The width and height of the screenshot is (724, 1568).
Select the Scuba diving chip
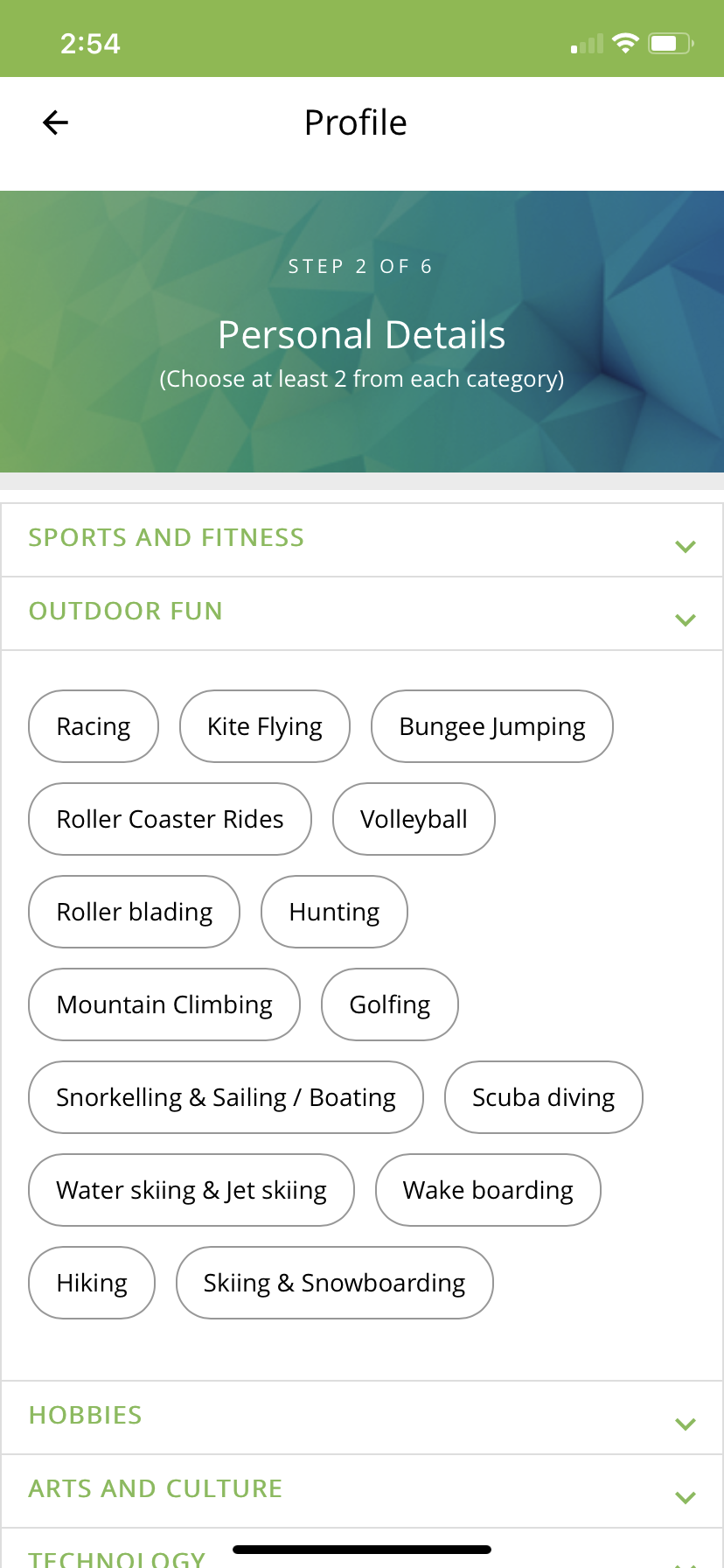[x=544, y=1097]
